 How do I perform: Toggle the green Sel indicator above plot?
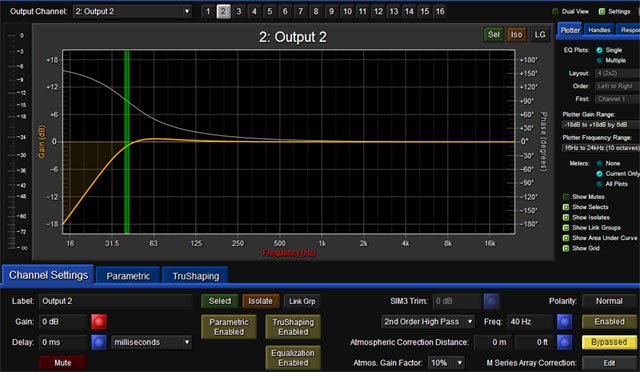[x=493, y=35]
